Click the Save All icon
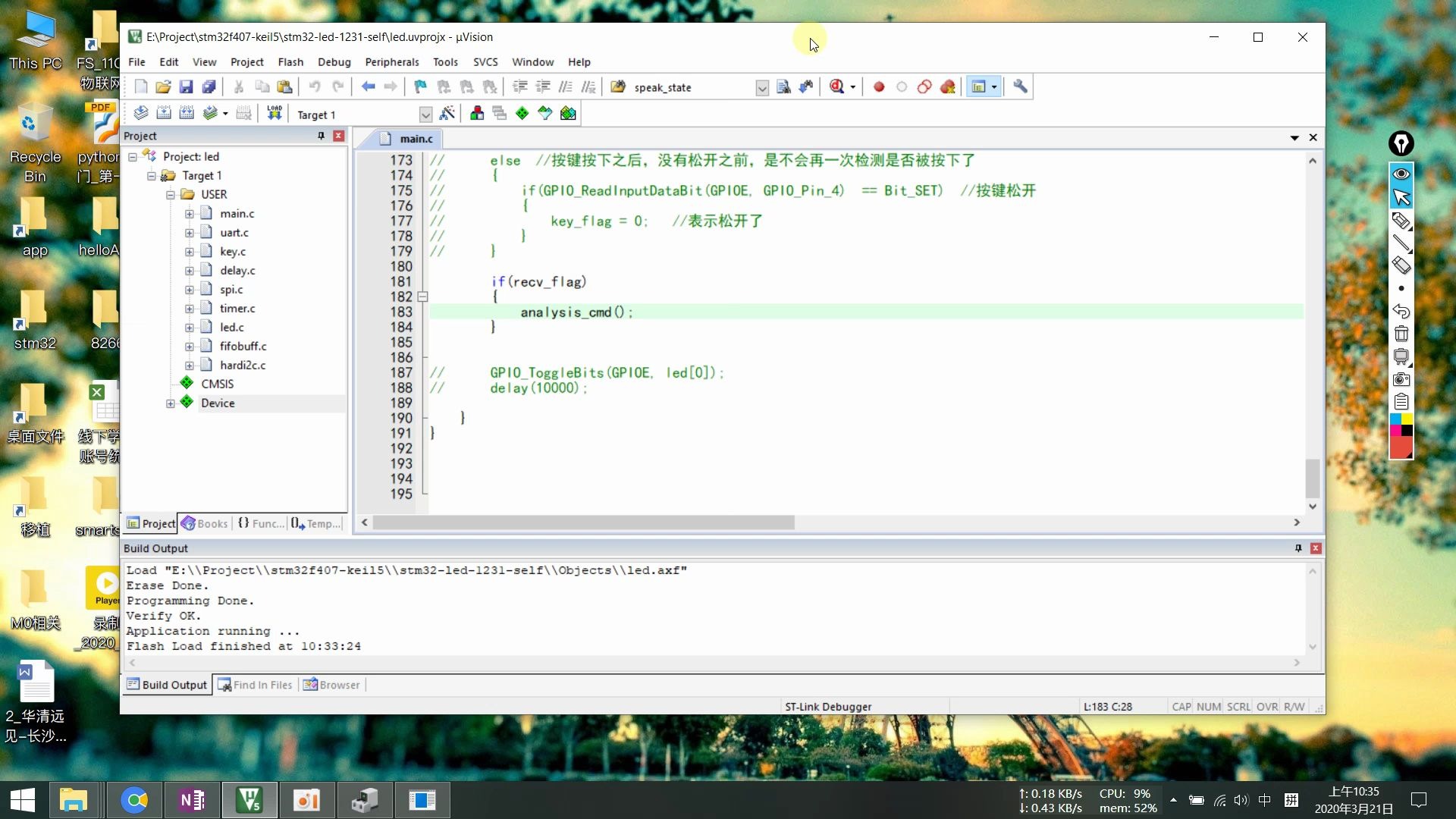This screenshot has height=819, width=1456. [x=209, y=86]
